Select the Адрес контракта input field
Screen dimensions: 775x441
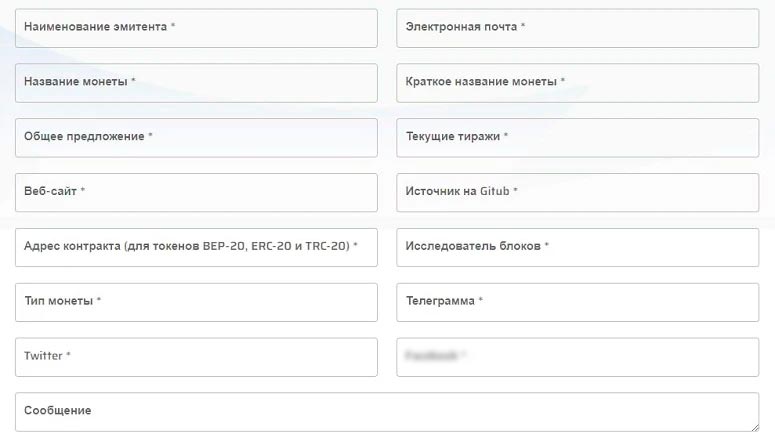tap(196, 248)
